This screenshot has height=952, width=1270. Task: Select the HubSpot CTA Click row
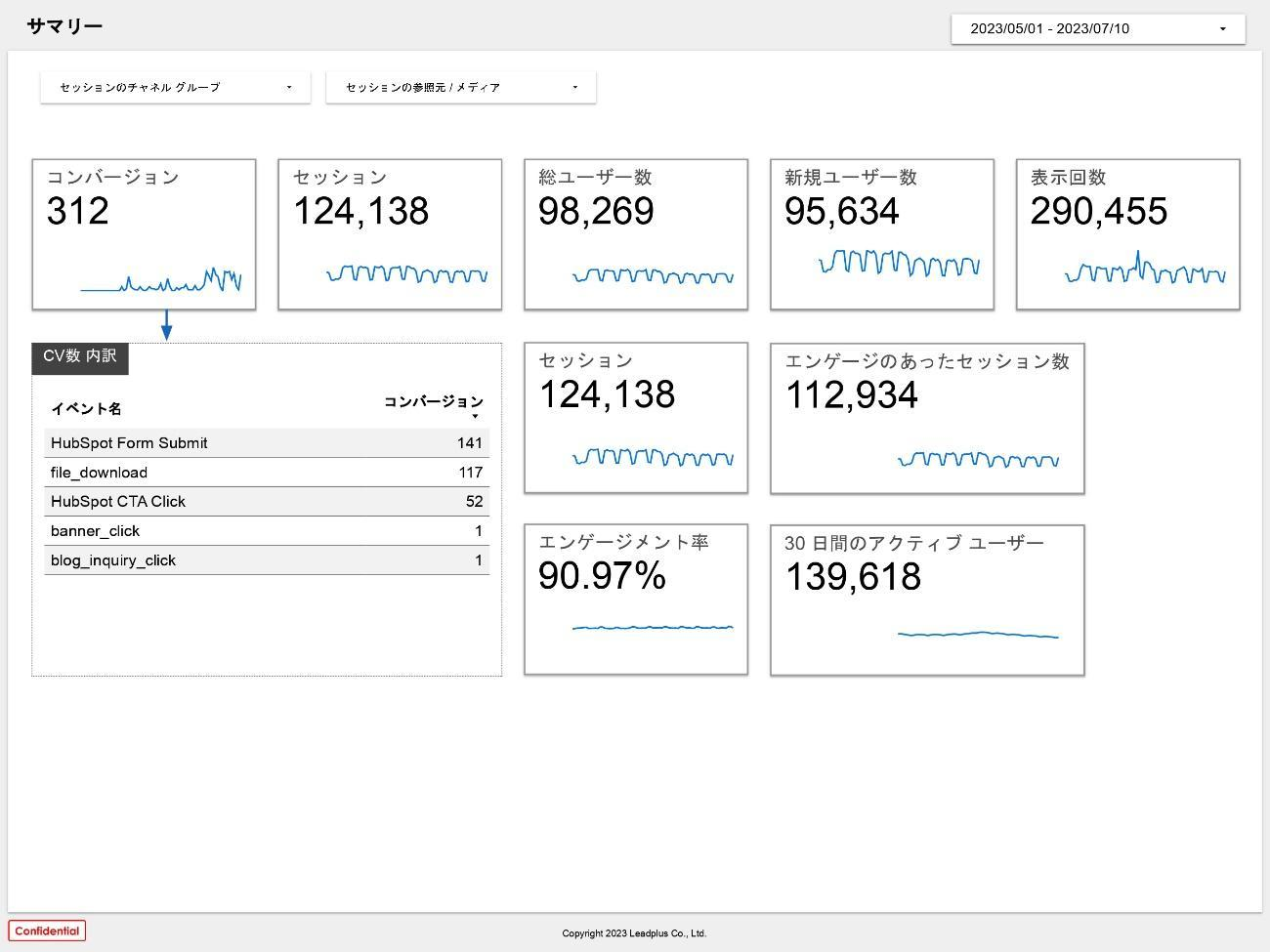click(266, 502)
